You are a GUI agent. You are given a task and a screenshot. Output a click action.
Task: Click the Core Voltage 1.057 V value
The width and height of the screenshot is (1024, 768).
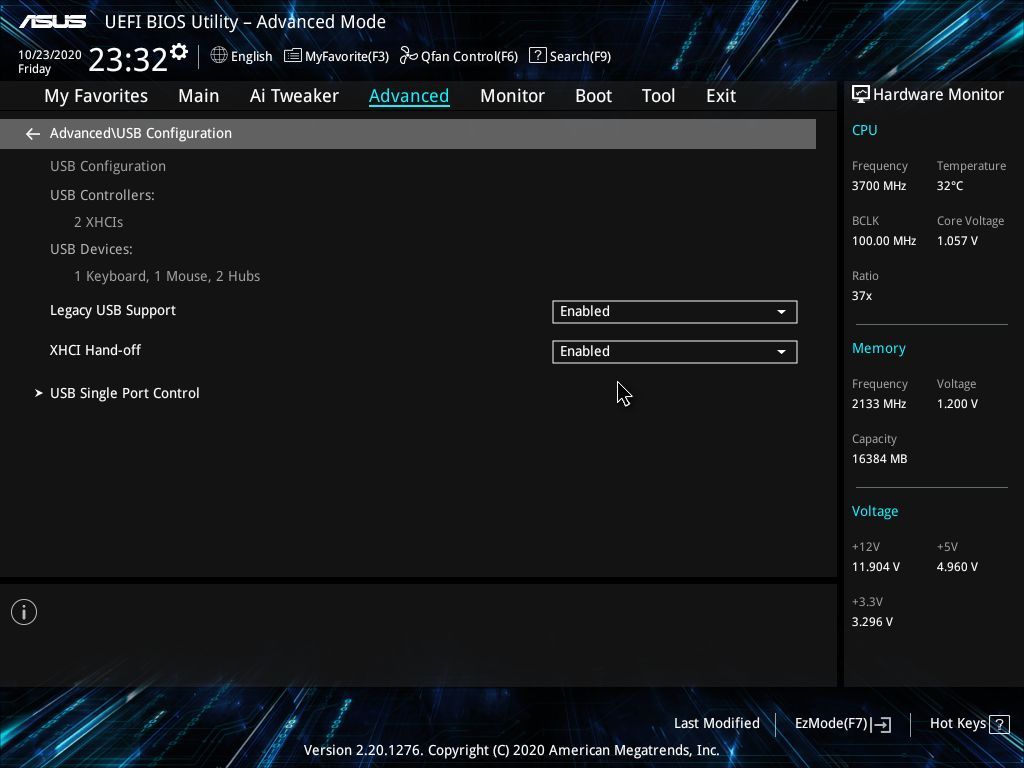pyautogui.click(x=957, y=241)
